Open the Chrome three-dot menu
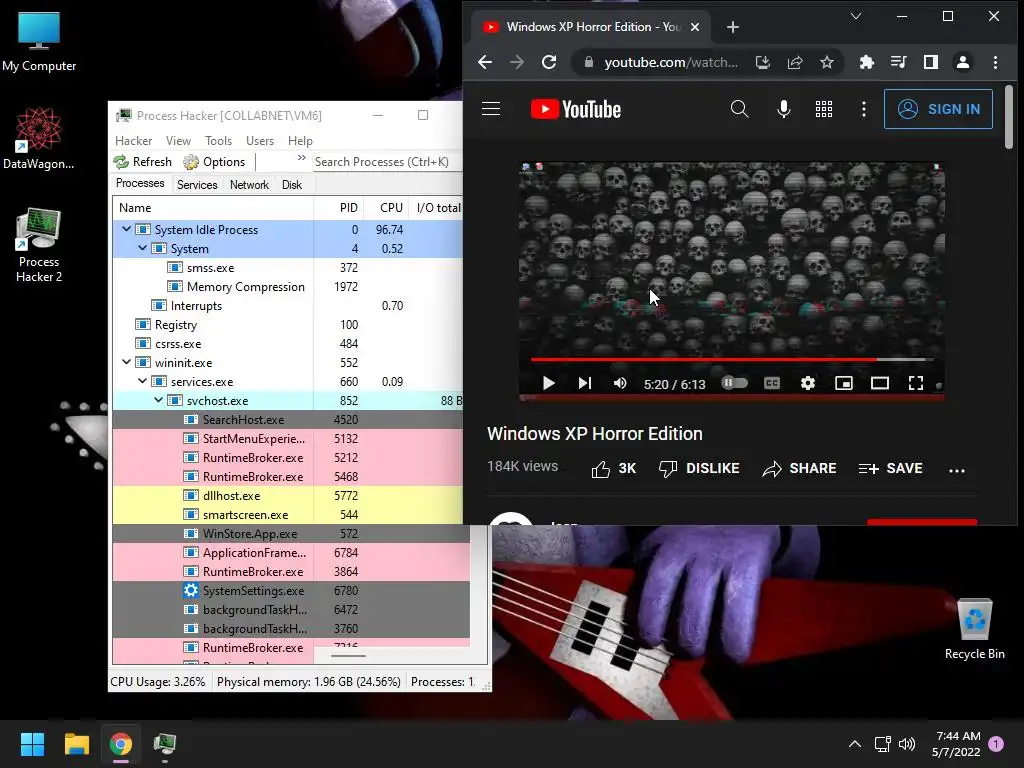Image resolution: width=1024 pixels, height=768 pixels. click(x=995, y=62)
